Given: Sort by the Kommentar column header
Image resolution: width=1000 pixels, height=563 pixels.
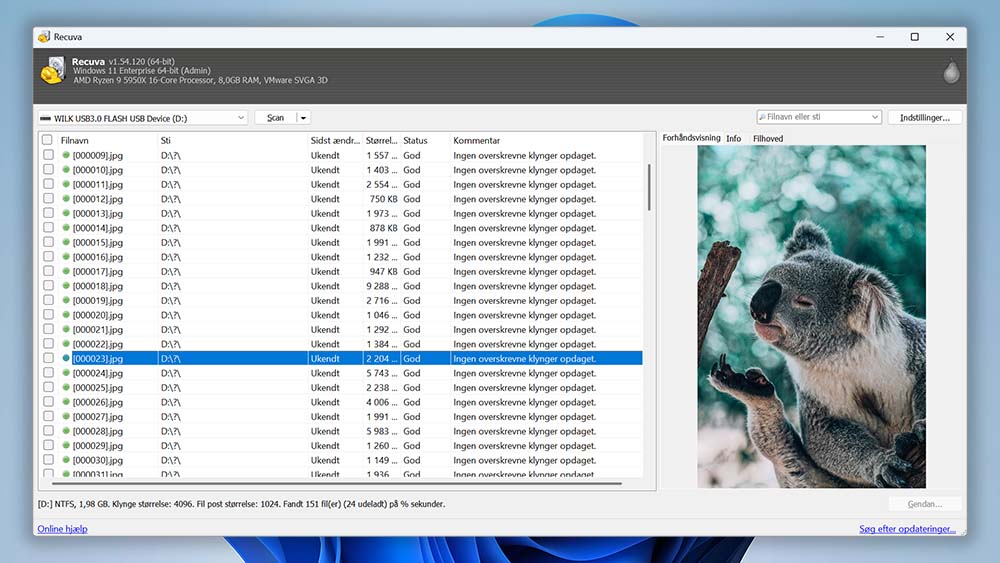Looking at the screenshot, I should (x=476, y=140).
